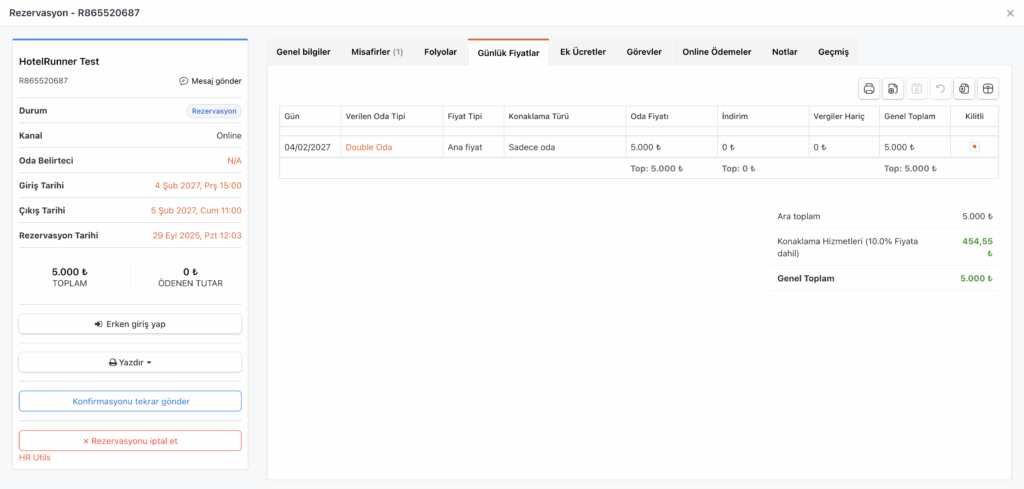Open the Yazdır print dropdown
Image resolution: width=1024 pixels, height=489 pixels.
130,362
